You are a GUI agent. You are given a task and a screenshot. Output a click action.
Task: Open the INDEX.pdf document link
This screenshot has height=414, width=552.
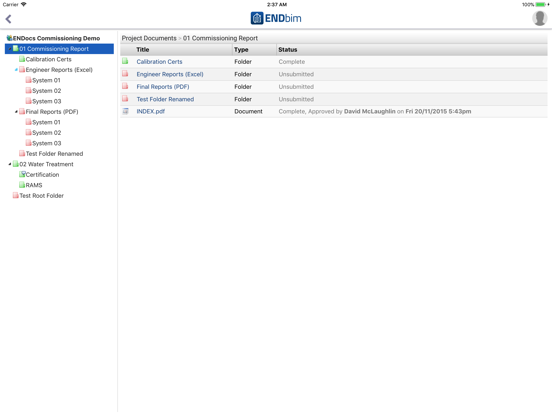point(151,111)
